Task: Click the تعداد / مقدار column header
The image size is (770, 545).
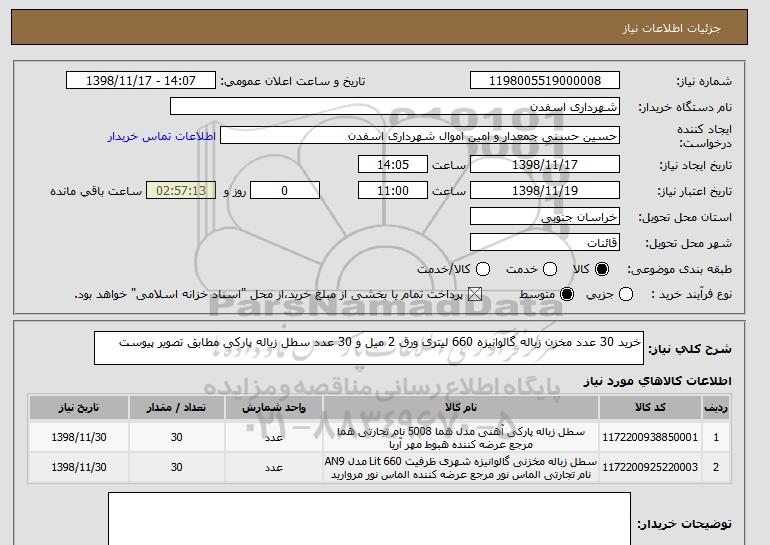Action: tap(177, 408)
